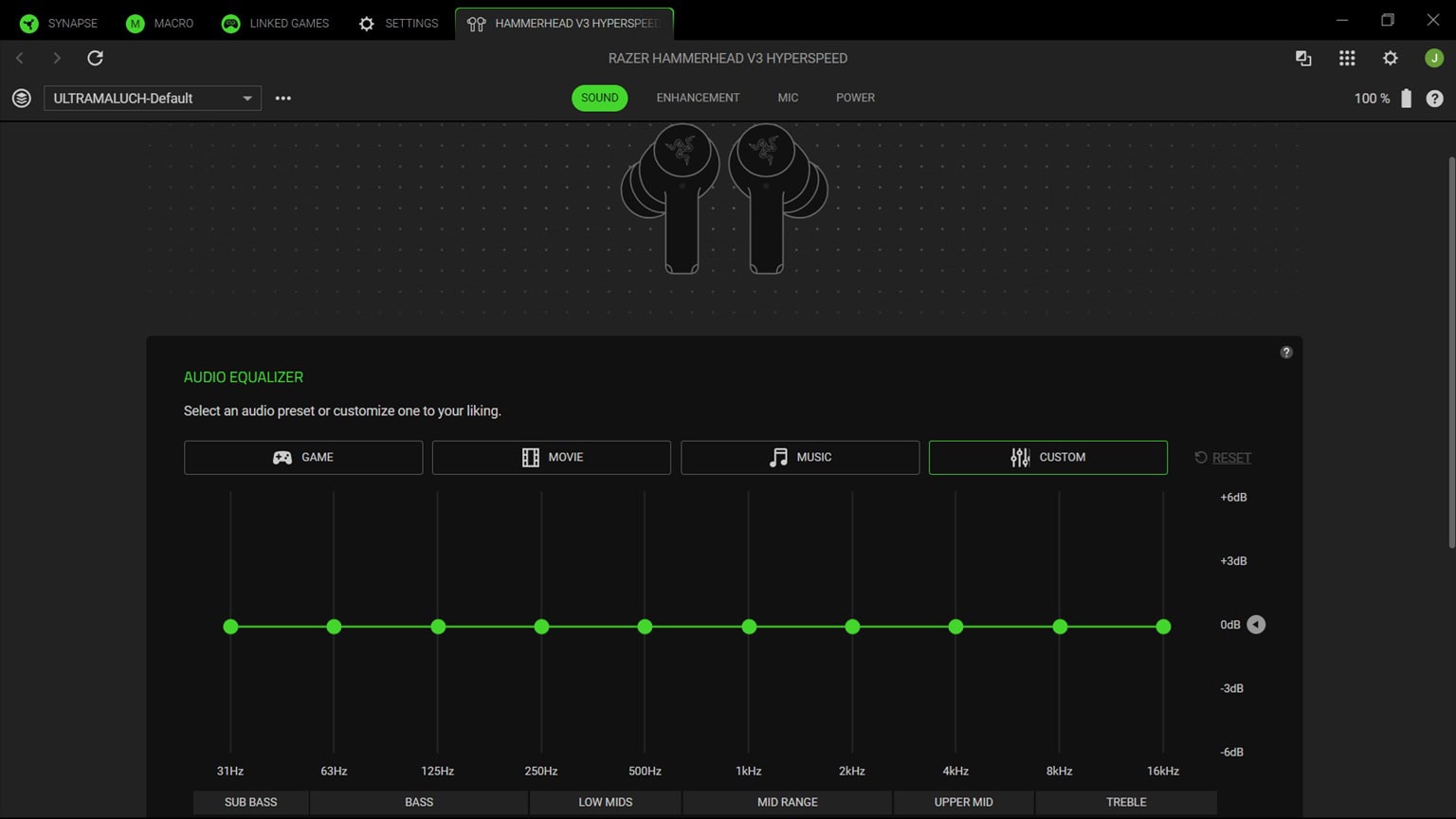
Task: Click the +6dB scale label
Action: point(1233,497)
